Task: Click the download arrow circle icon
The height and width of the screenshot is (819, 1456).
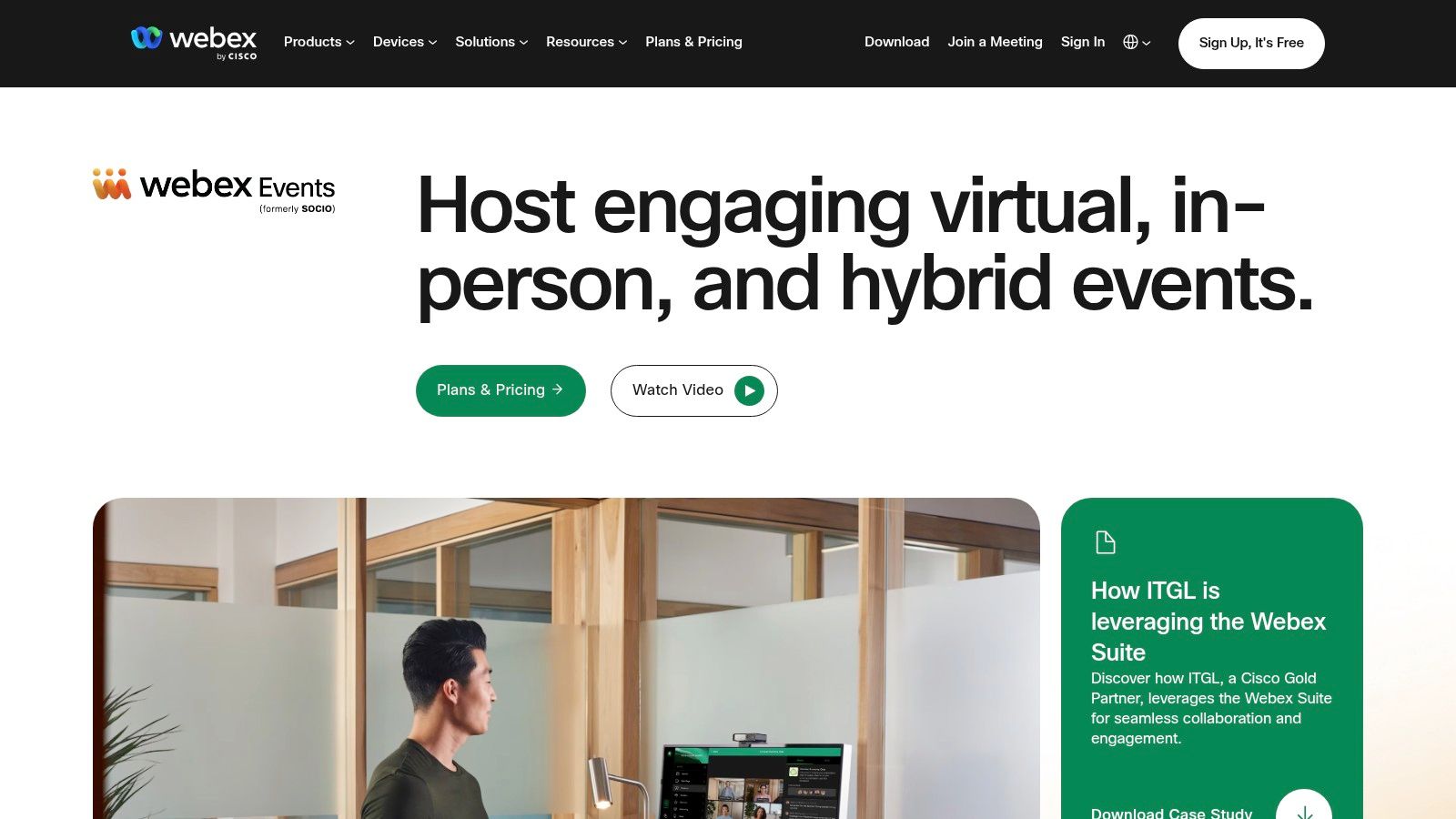Action: click(1304, 804)
